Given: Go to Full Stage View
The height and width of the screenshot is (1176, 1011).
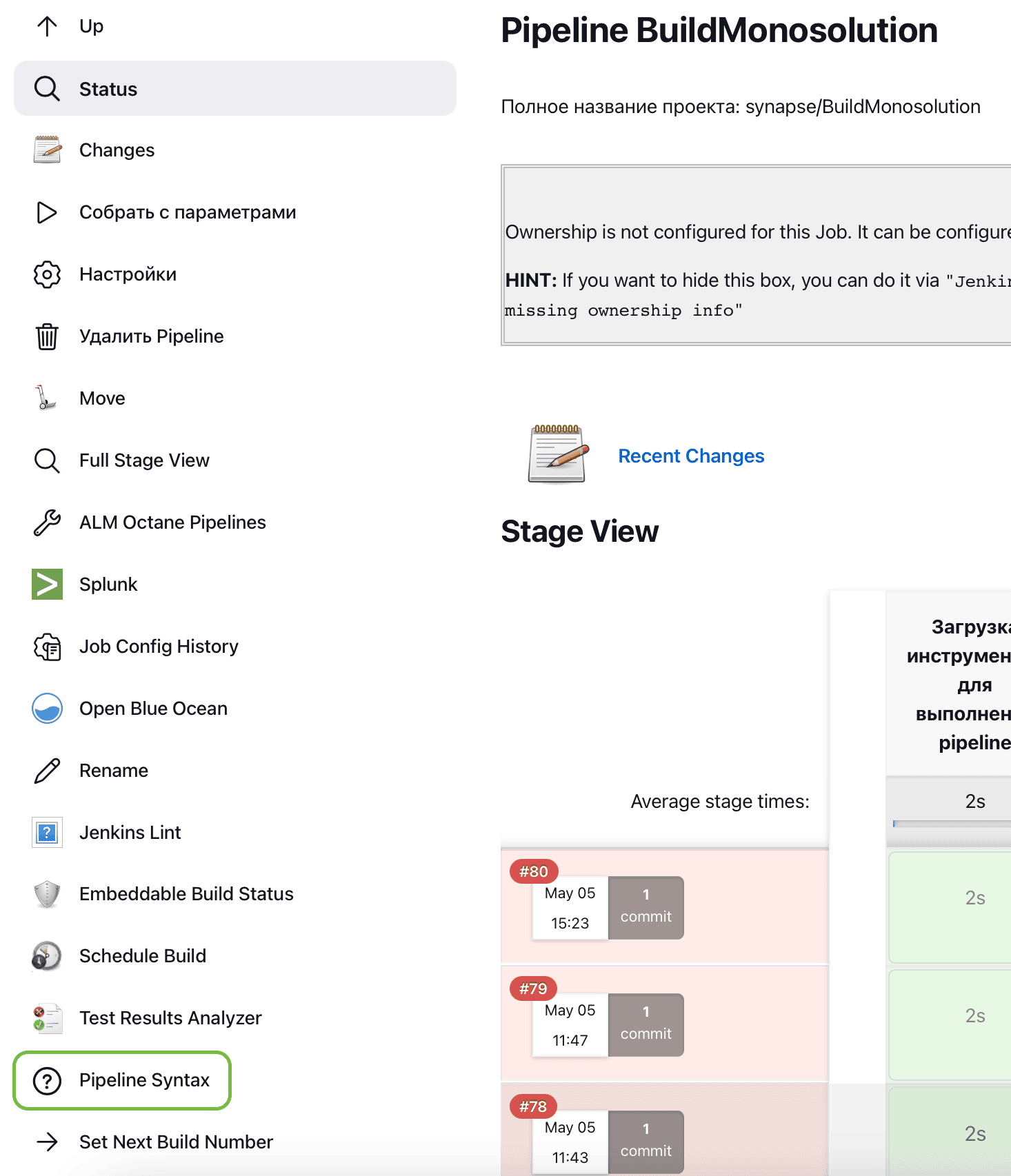Looking at the screenshot, I should coord(144,460).
